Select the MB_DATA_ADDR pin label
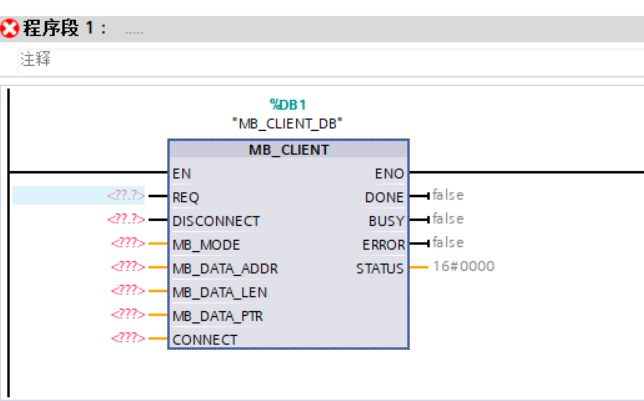 tap(225, 269)
